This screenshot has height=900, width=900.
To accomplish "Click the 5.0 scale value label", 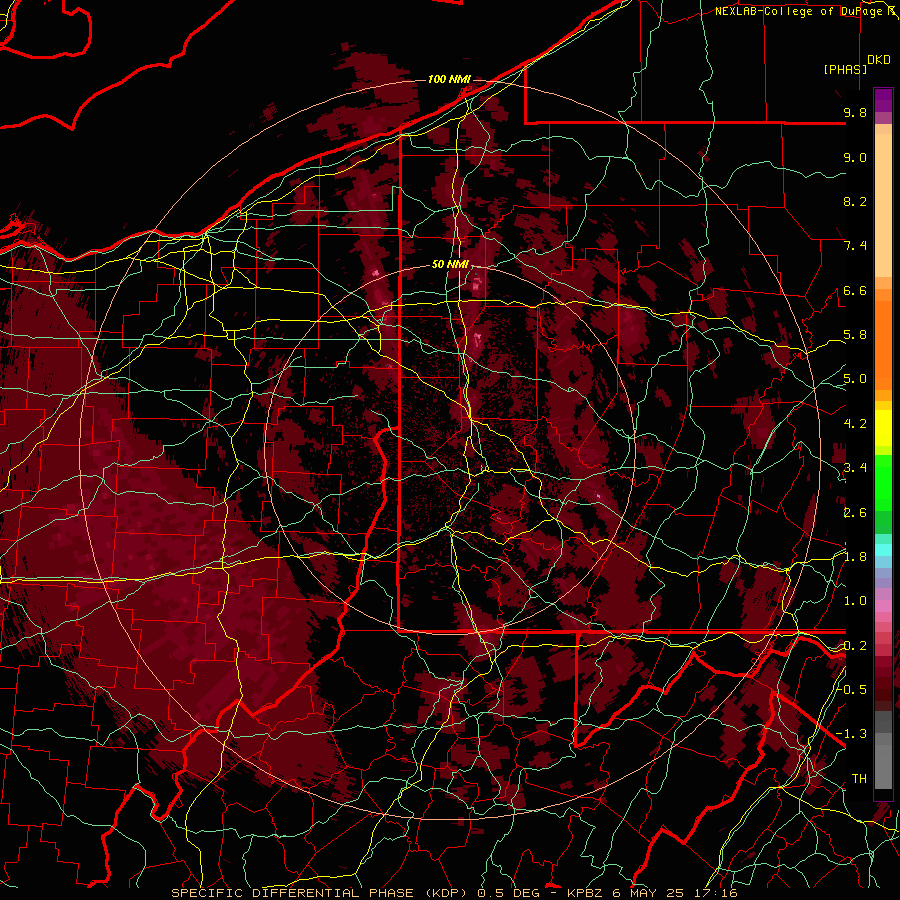I will pyautogui.click(x=855, y=379).
